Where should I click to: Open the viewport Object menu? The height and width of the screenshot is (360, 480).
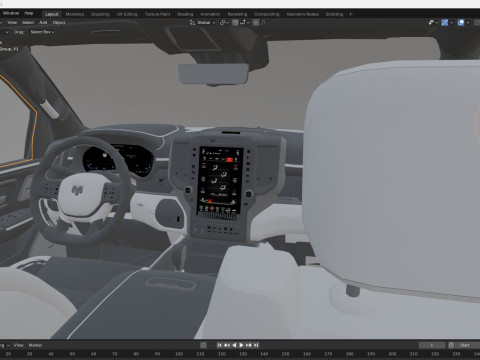tap(59, 22)
